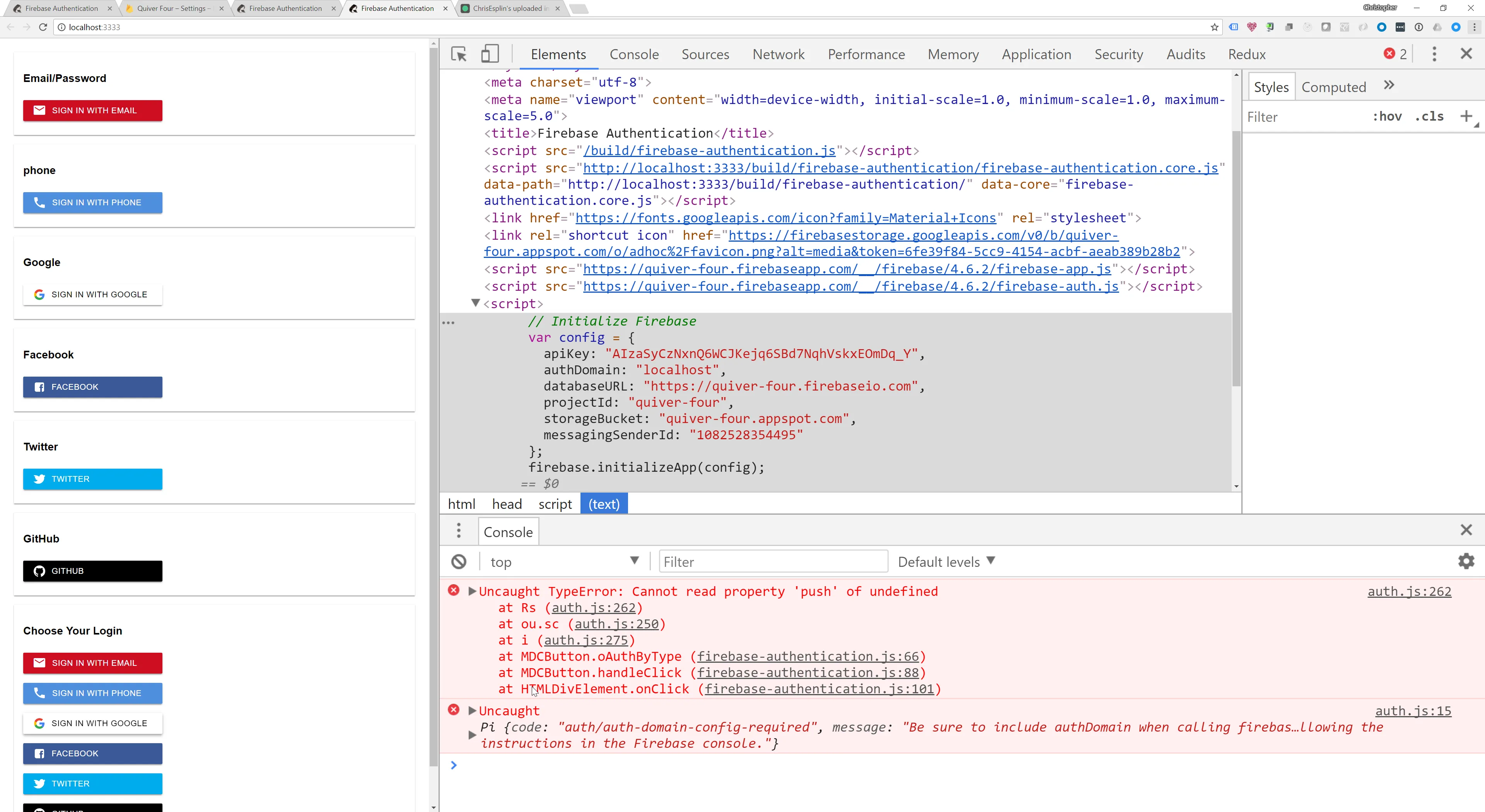Reload the page with refresh icon
1485x812 pixels.
(x=43, y=27)
